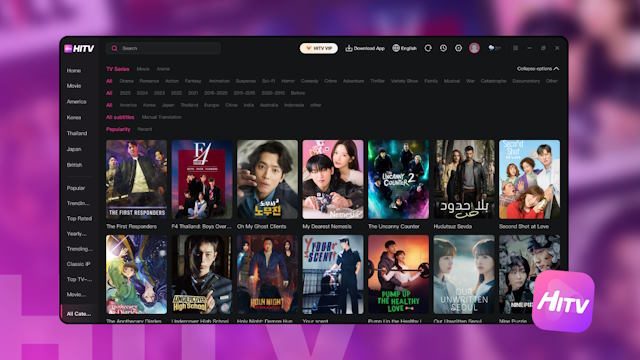This screenshot has height=360, width=640.
Task: Filter region by Europe
Action: 211,105
